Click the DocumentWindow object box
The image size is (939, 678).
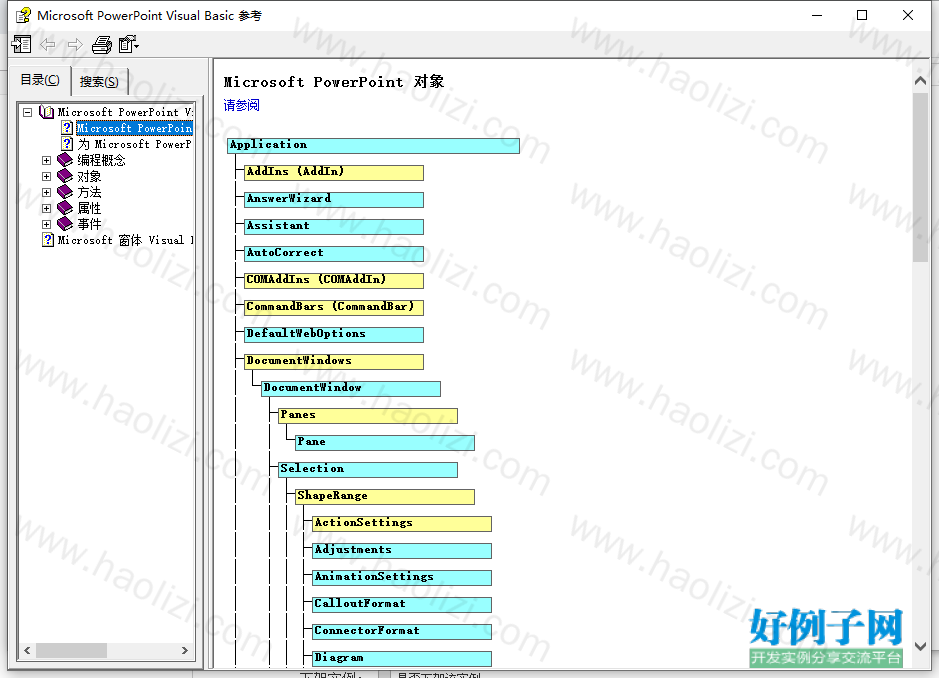[x=351, y=389]
